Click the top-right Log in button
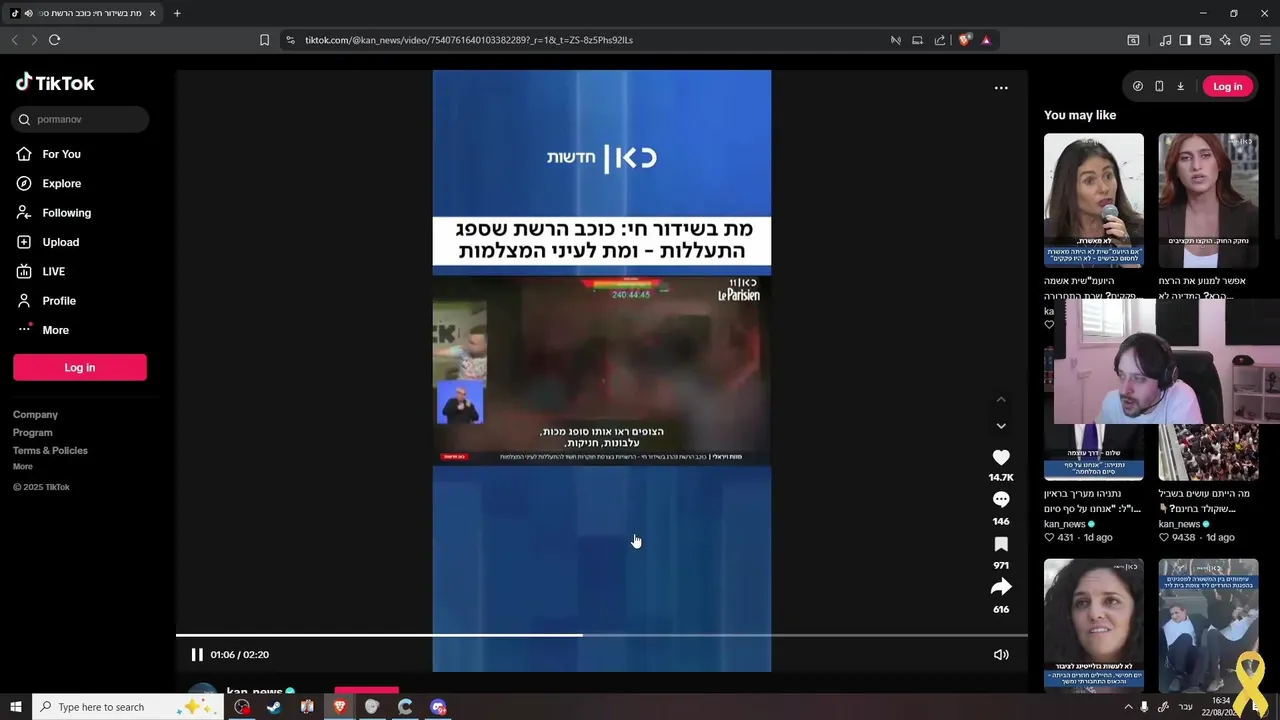The image size is (1280, 720). click(1227, 86)
